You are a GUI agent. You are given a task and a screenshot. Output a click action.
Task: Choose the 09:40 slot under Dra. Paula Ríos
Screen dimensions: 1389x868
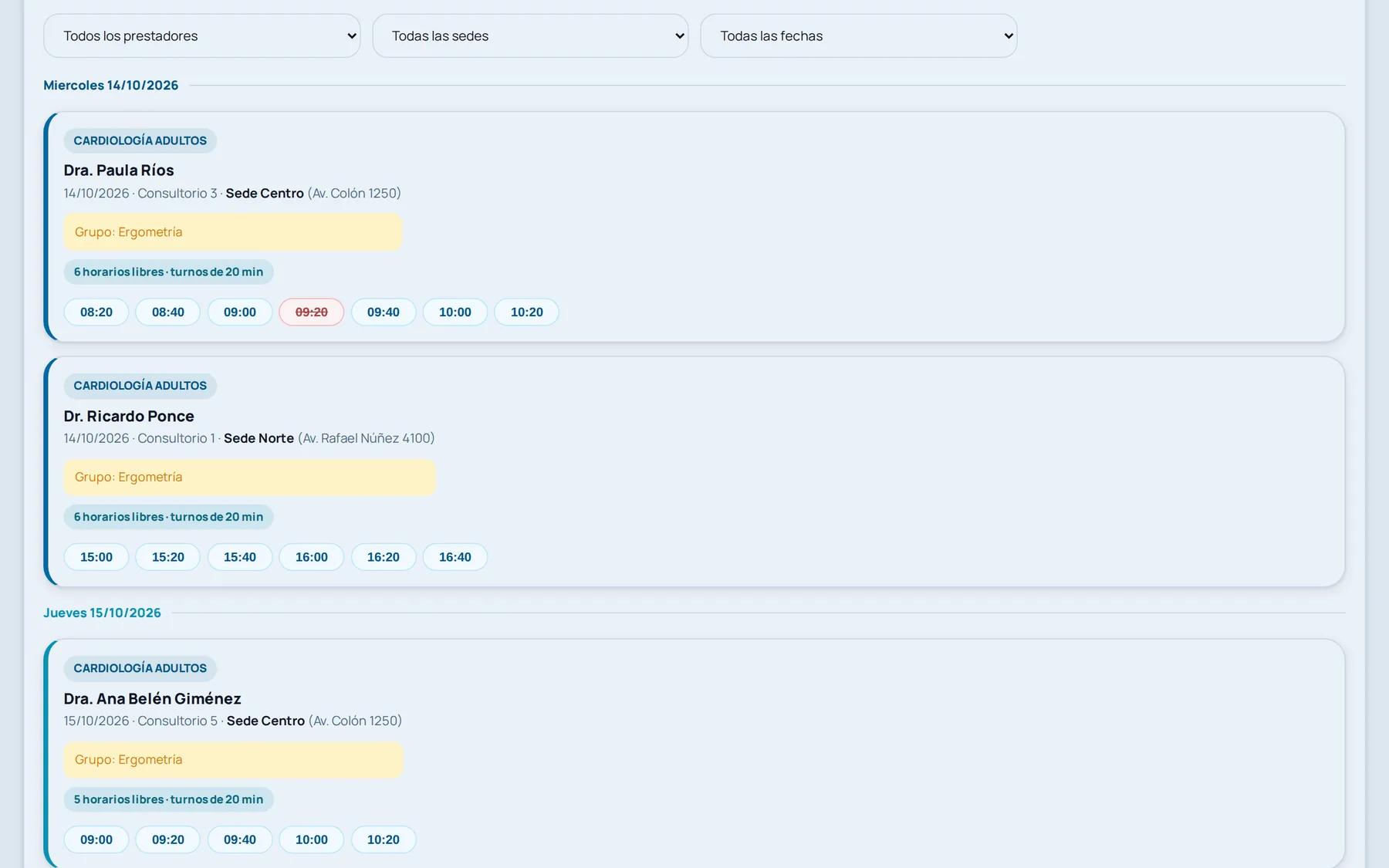(x=384, y=312)
